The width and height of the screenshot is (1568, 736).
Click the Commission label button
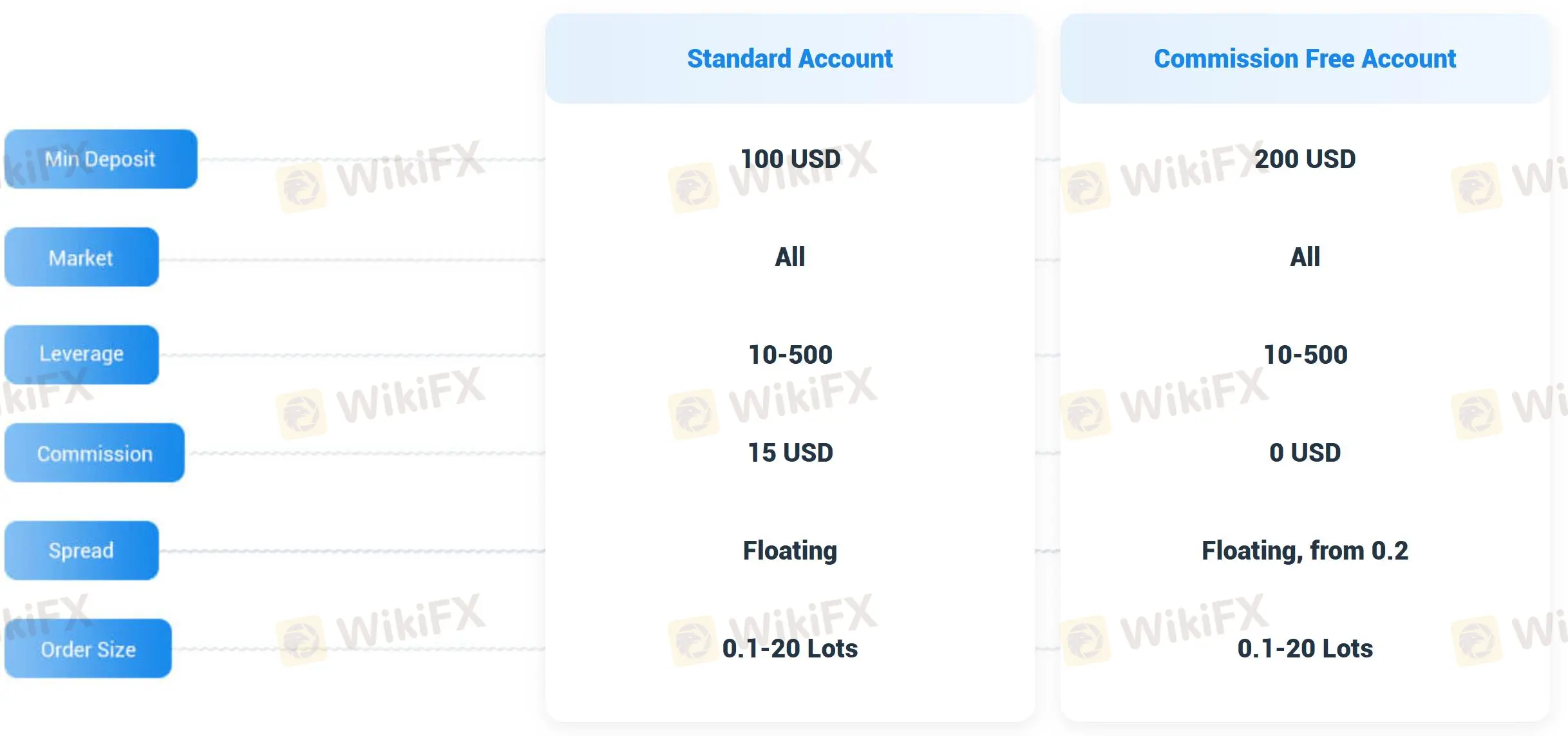[x=95, y=453]
